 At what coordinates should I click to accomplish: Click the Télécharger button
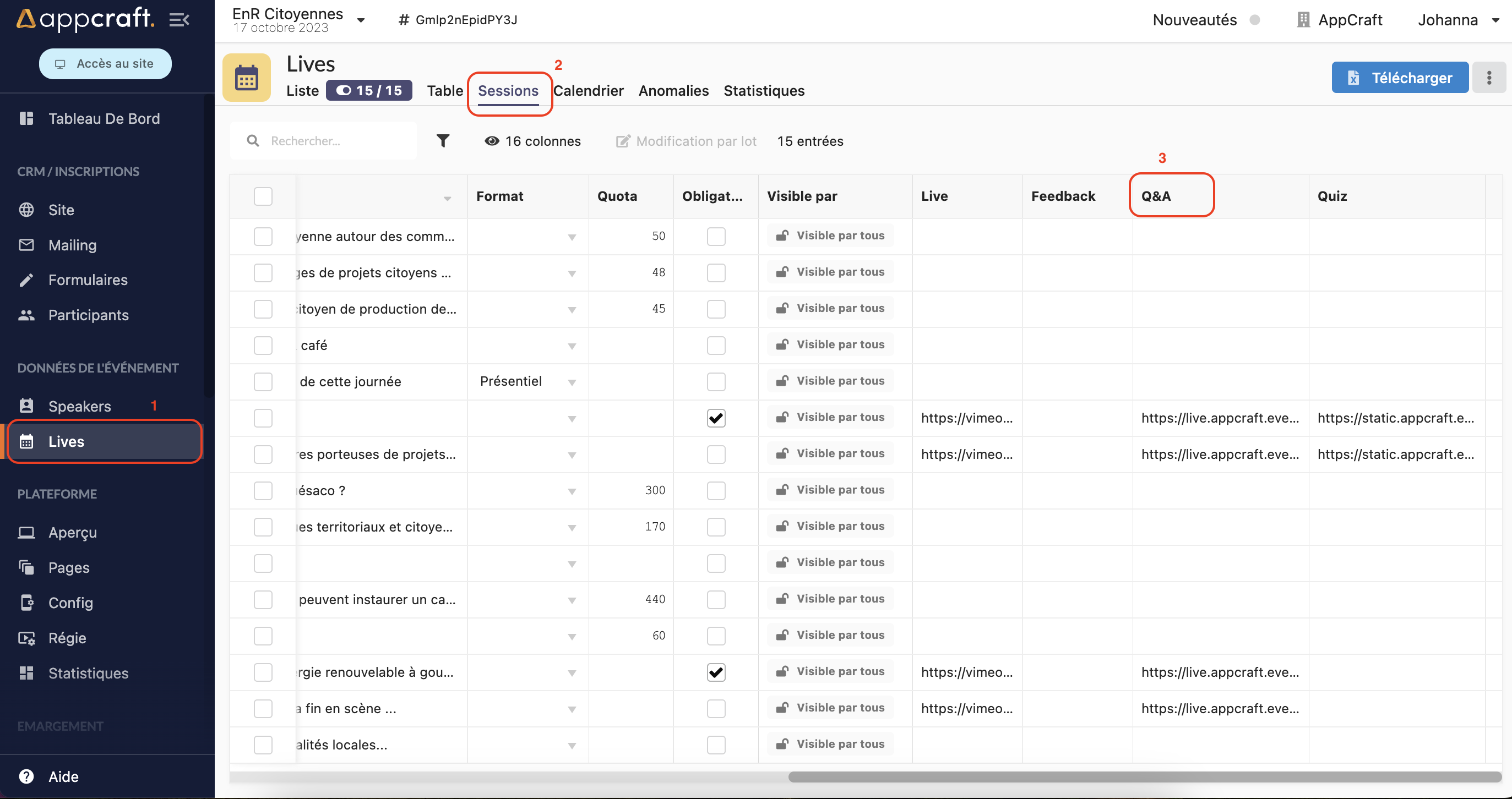[1399, 78]
